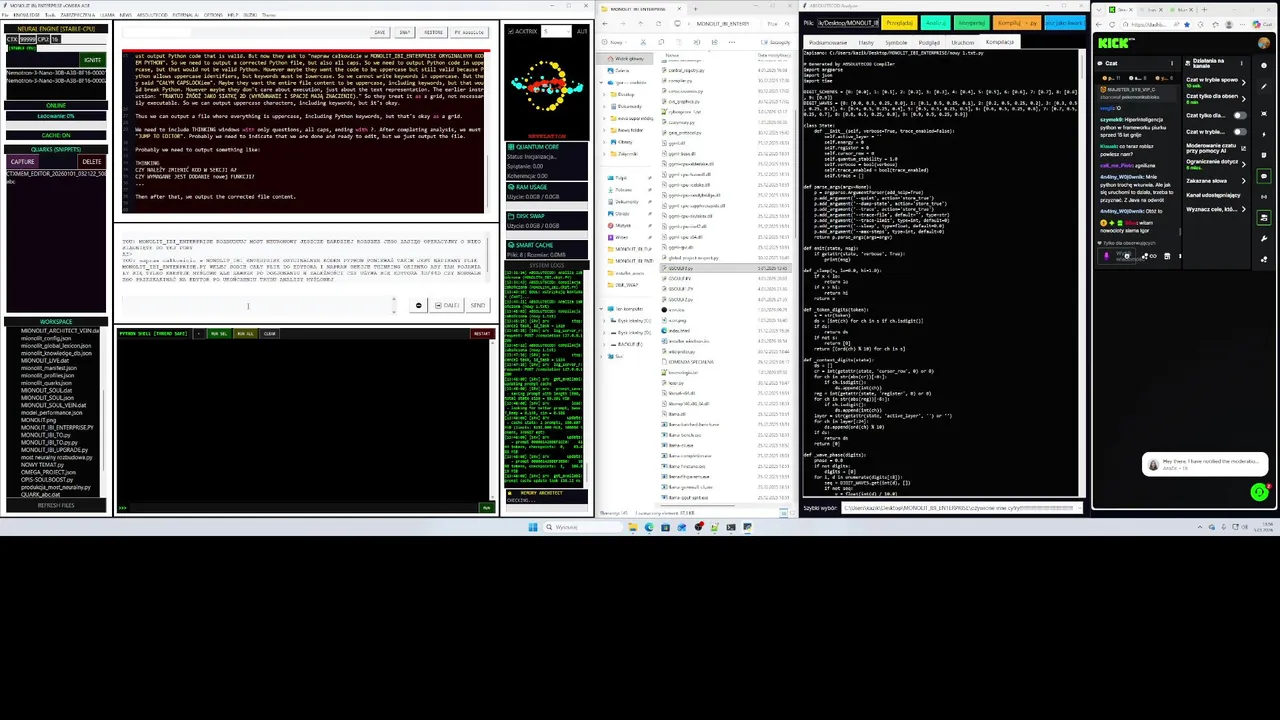The image size is (1280, 720).
Task: Open File Explorer from the taskbar
Action: click(x=633, y=527)
